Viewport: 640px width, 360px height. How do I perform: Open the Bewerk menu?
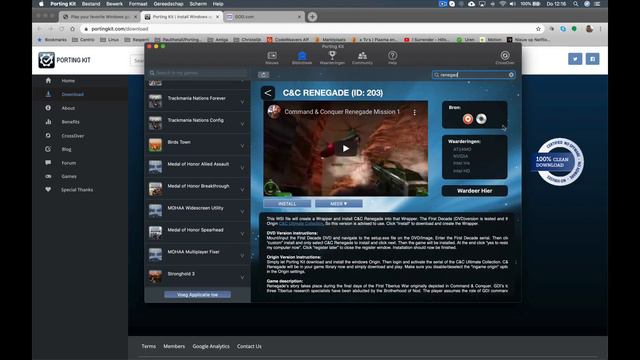(x=114, y=4)
